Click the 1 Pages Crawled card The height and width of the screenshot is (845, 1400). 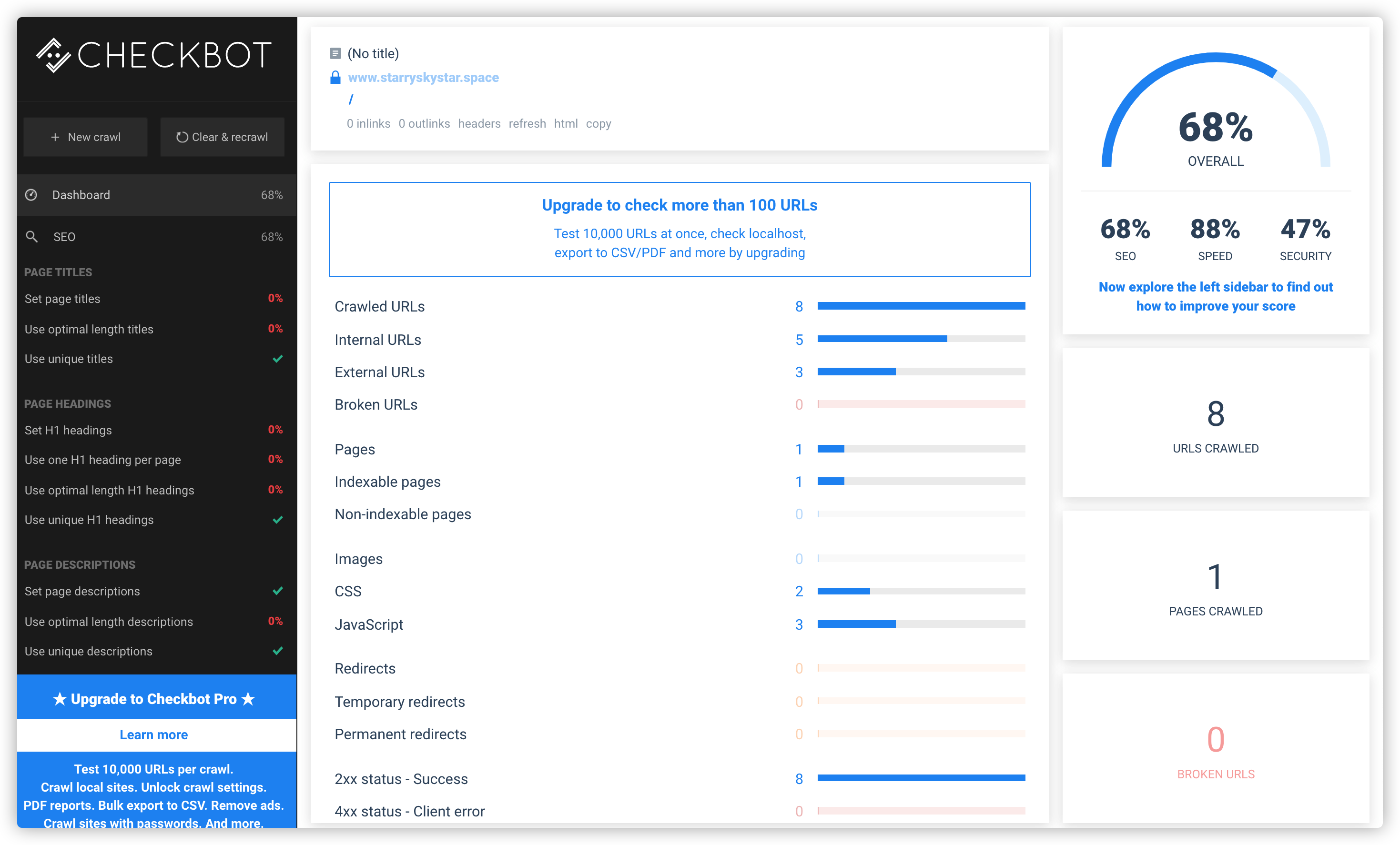pyautogui.click(x=1215, y=585)
